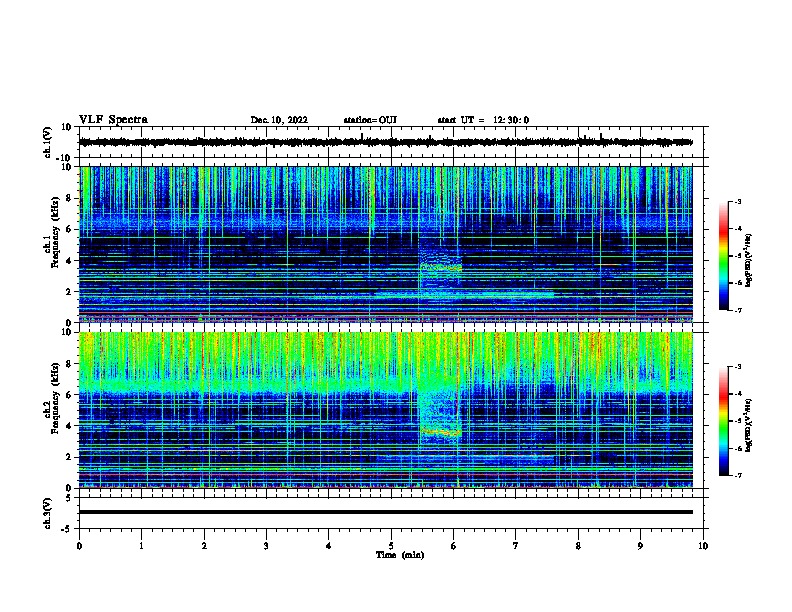Click the "-7" tick on the ch.1 colorbar
Viewport: 792px width, 612px height.
pyautogui.click(x=738, y=310)
